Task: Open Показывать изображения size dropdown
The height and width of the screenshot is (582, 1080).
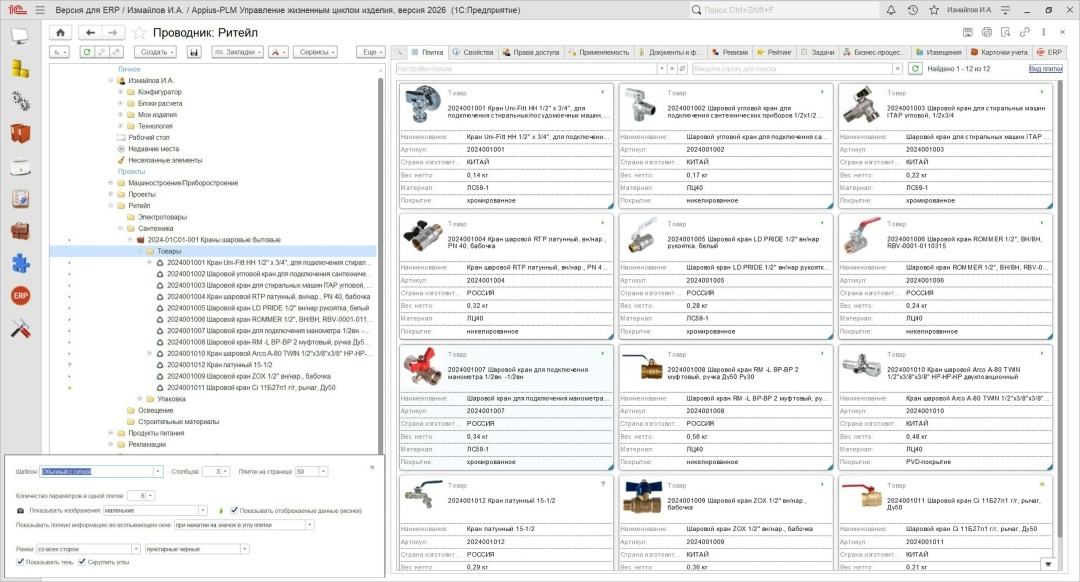Action: coord(202,510)
